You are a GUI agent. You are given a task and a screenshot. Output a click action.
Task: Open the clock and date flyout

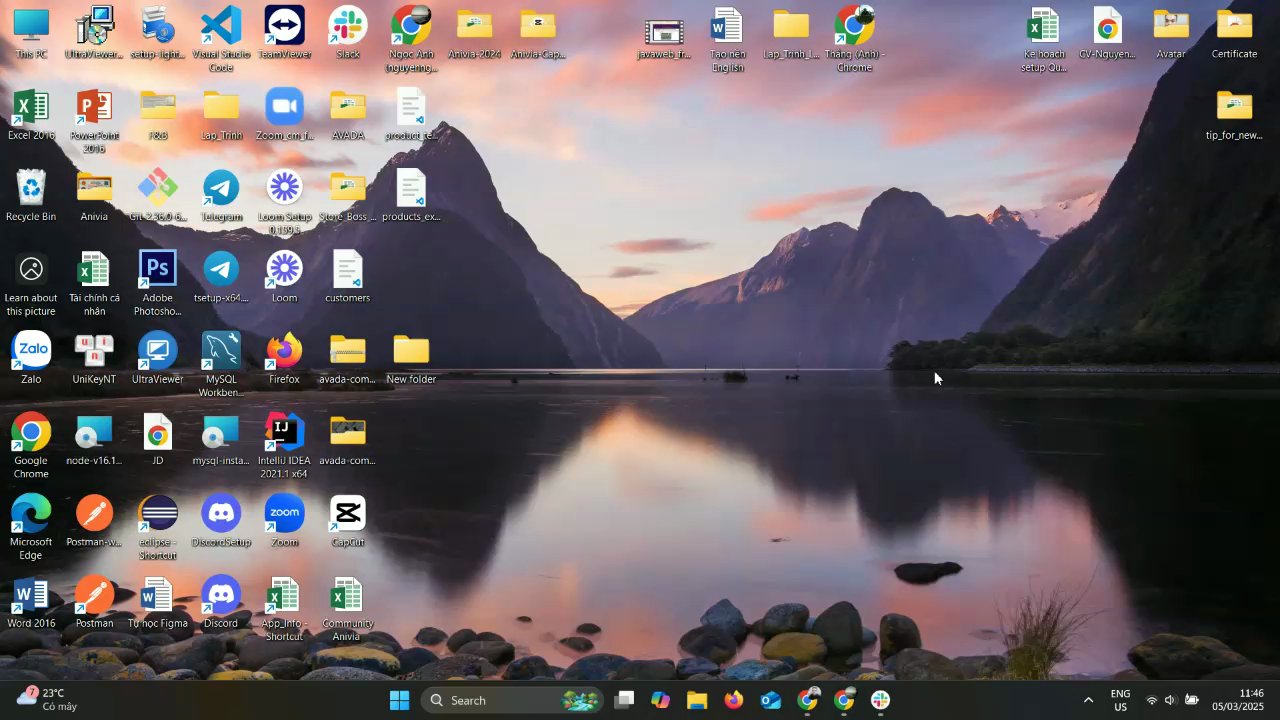[x=1238, y=700]
